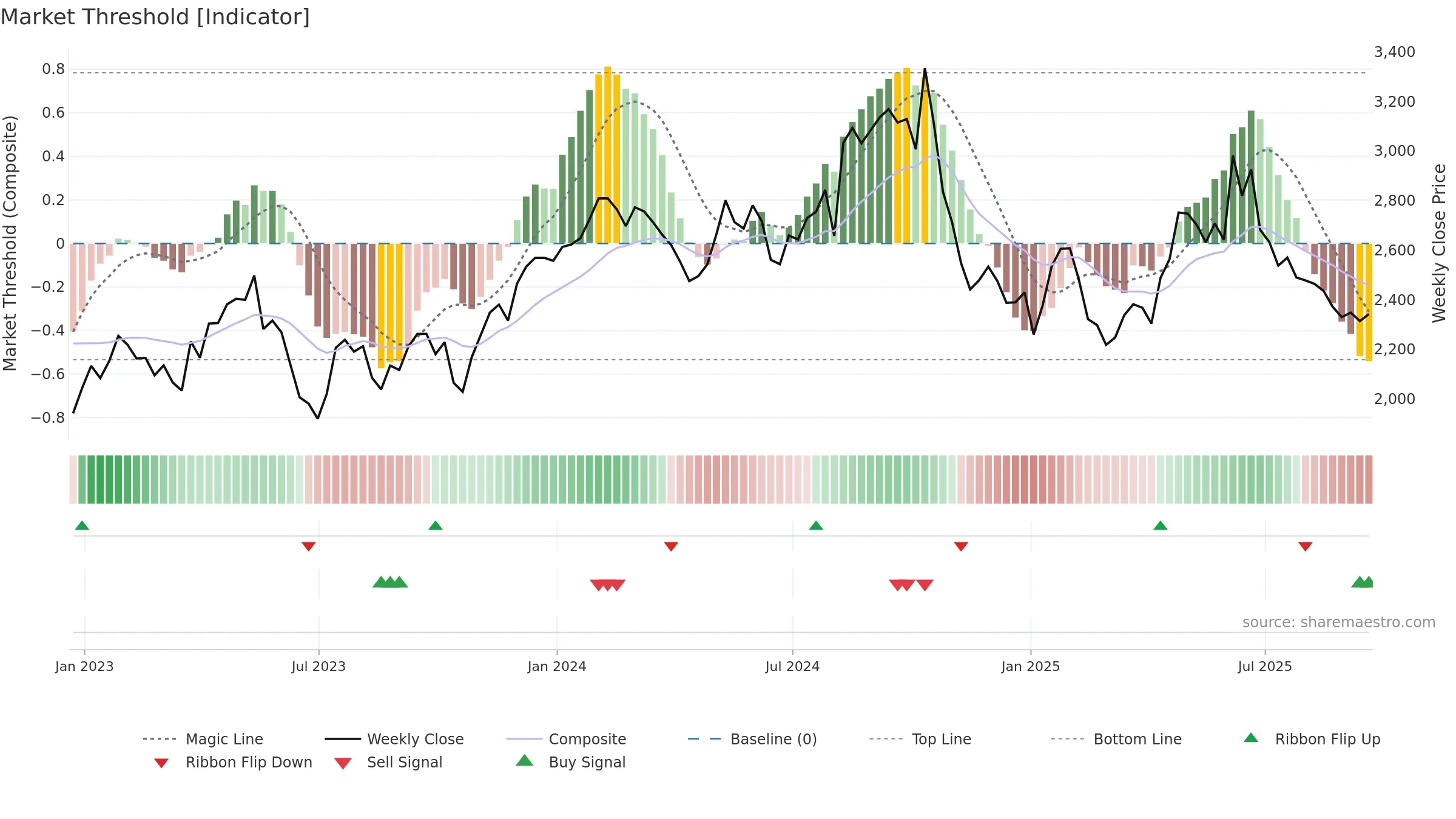Click the Ribbon Flip Up marker after Jul 2024
The image size is (1456, 819).
[816, 525]
